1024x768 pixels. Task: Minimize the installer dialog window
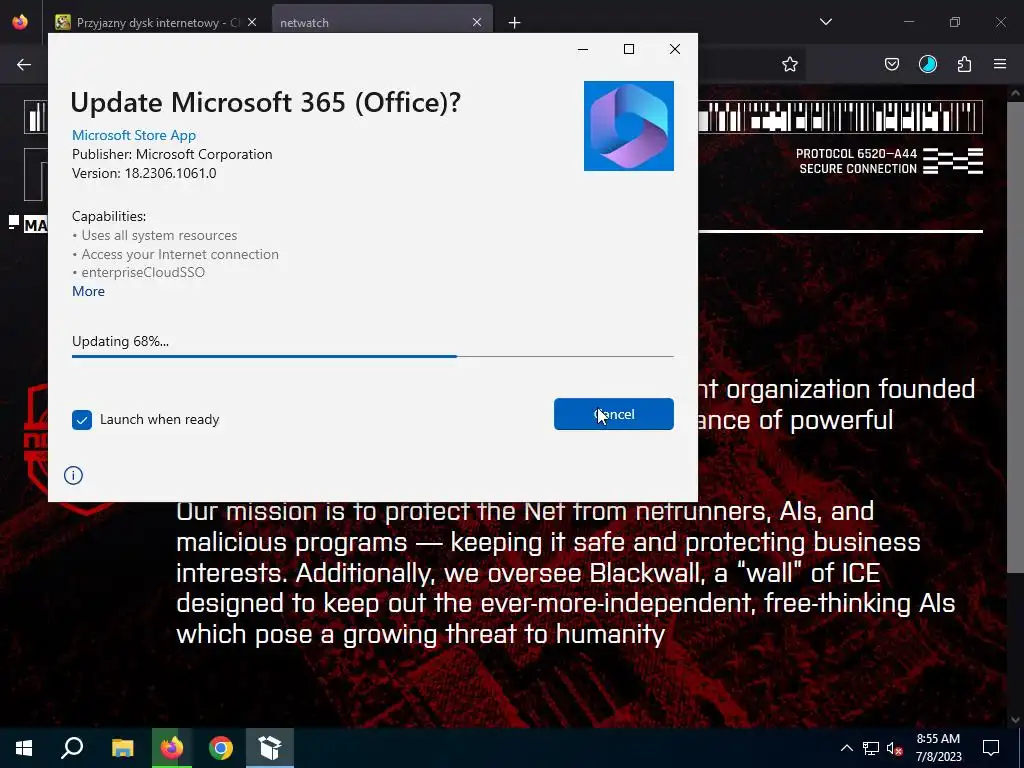pyautogui.click(x=583, y=49)
